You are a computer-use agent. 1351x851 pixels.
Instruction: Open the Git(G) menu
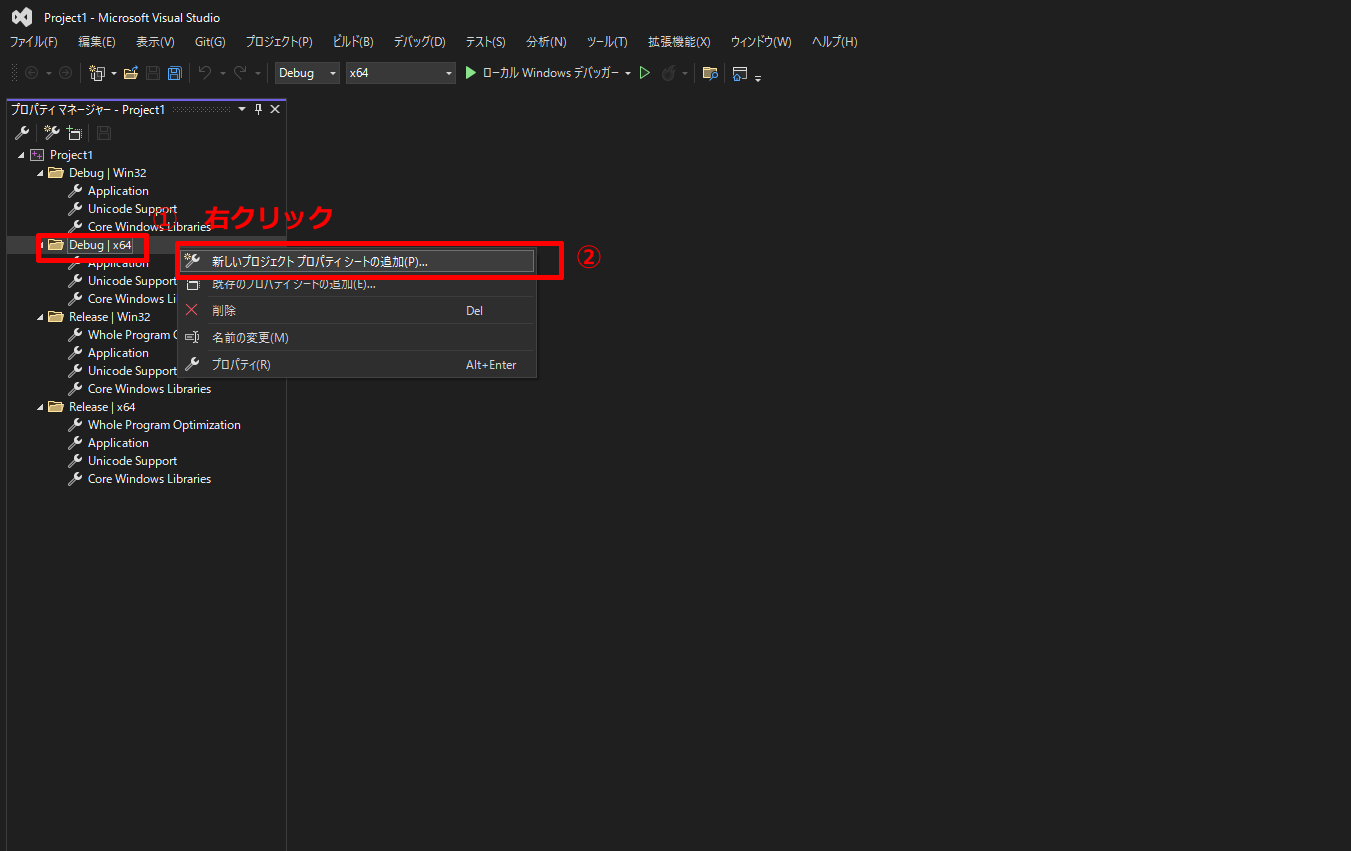[x=210, y=42]
